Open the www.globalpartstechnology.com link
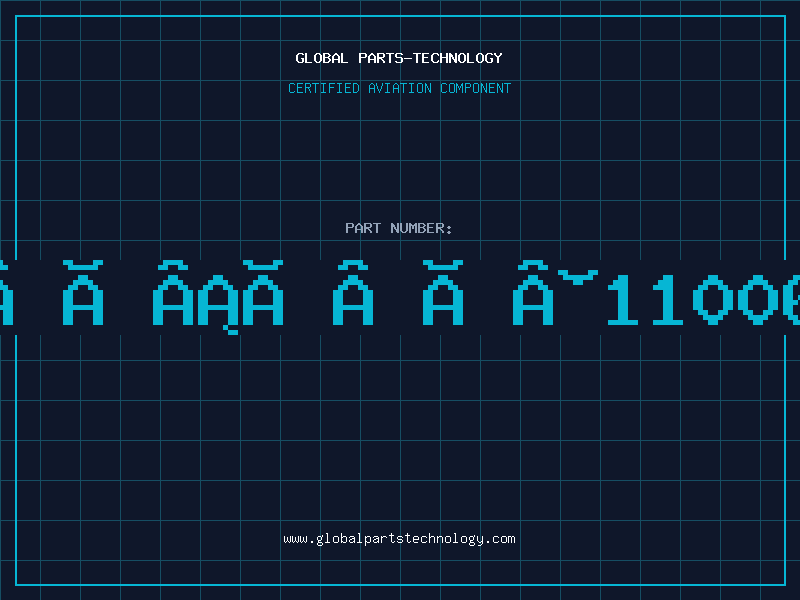The height and width of the screenshot is (600, 800). coord(399,539)
